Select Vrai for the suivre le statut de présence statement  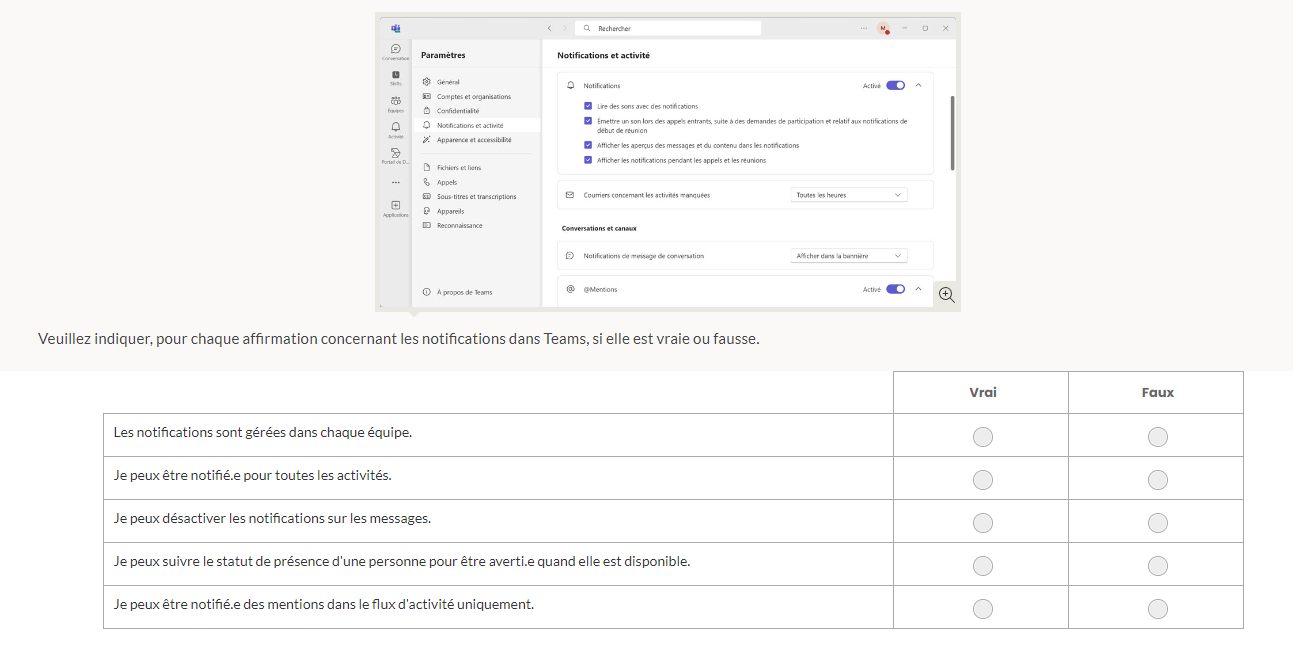982,566
